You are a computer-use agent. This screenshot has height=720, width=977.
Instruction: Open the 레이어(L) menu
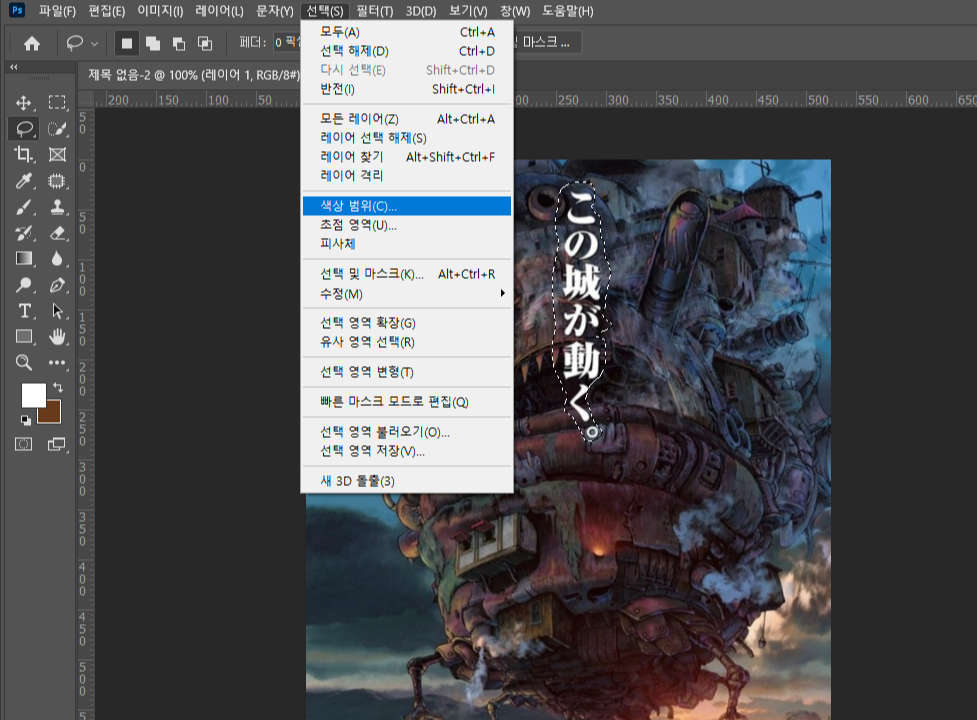tap(219, 11)
